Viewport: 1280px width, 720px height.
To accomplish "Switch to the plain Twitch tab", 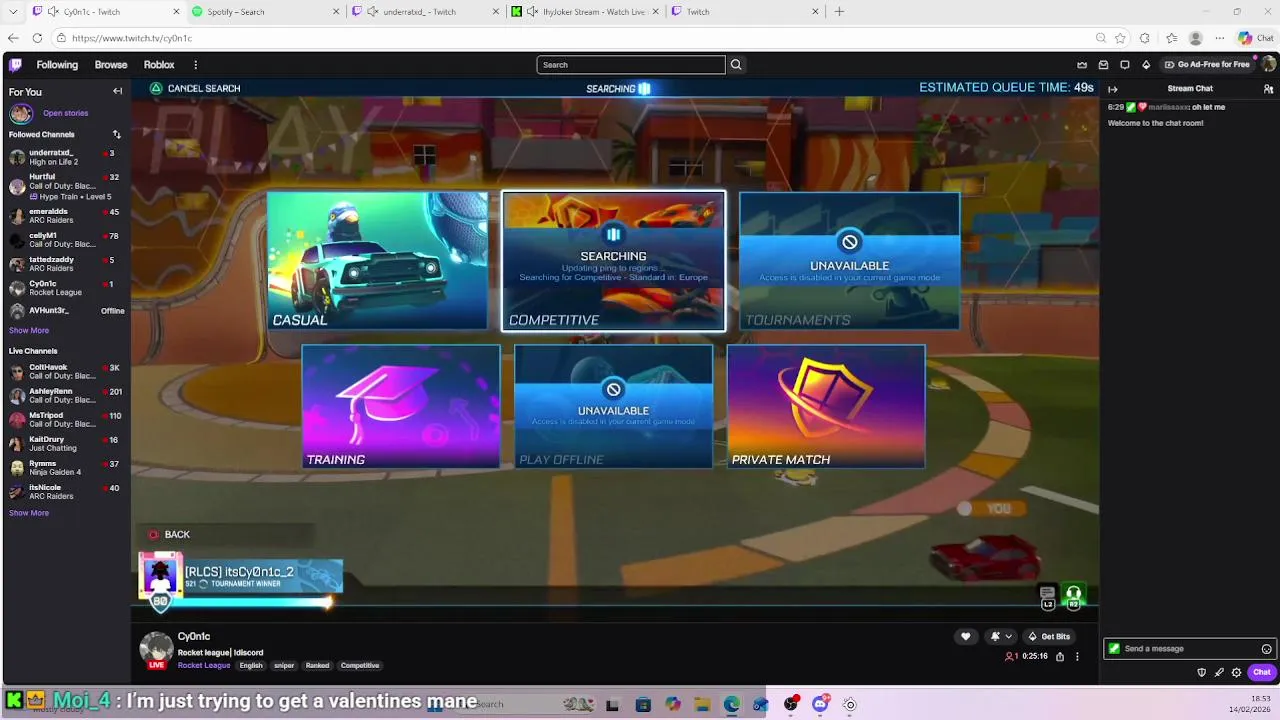I will click(746, 12).
